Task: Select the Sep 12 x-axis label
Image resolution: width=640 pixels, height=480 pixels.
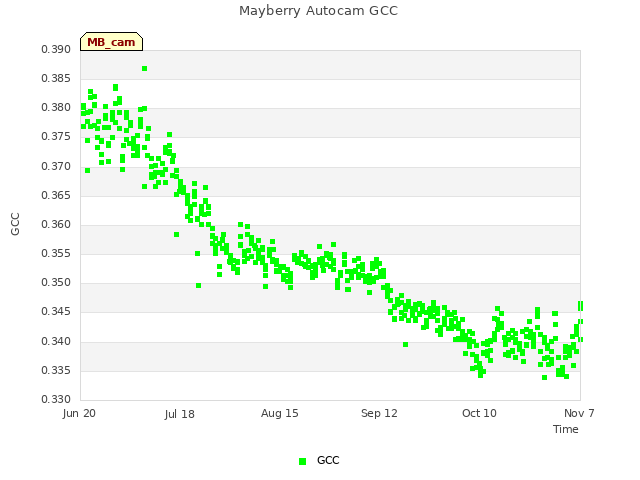Action: 379,413
